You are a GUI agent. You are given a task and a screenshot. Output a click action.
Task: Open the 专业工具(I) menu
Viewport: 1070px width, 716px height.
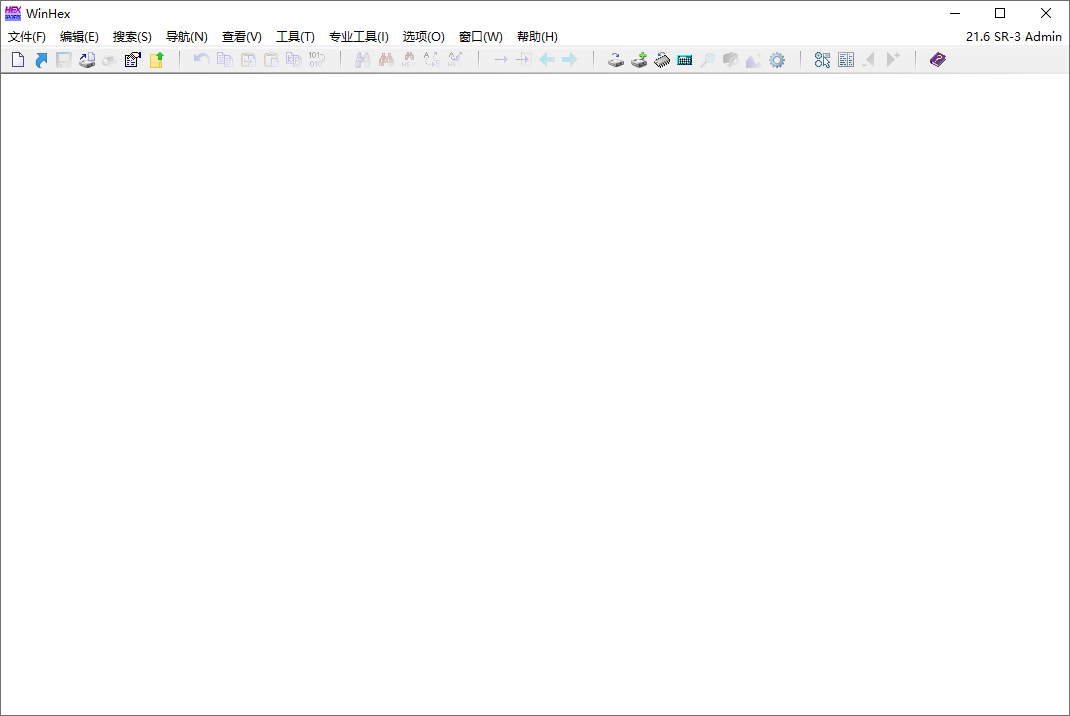[359, 36]
